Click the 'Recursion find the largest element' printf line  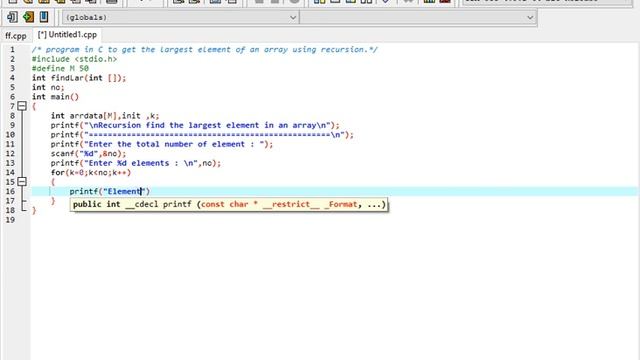tap(195, 125)
